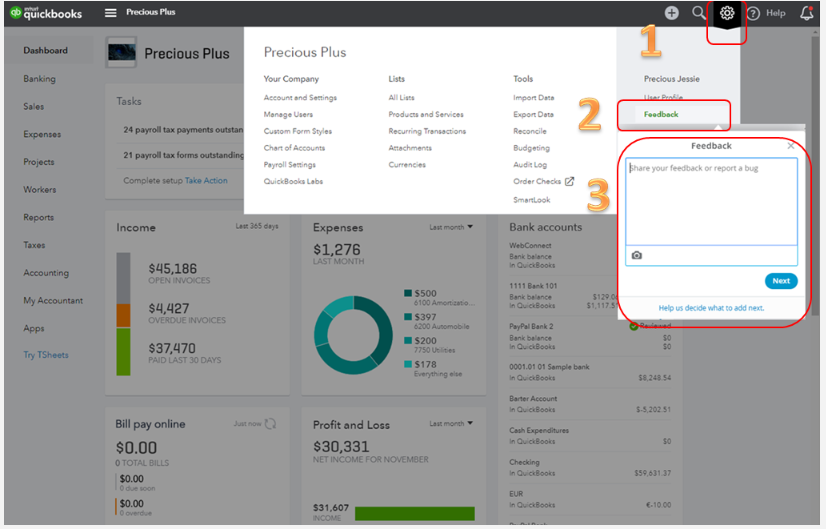
Task: Click the Barter Account row
Action: [590, 404]
